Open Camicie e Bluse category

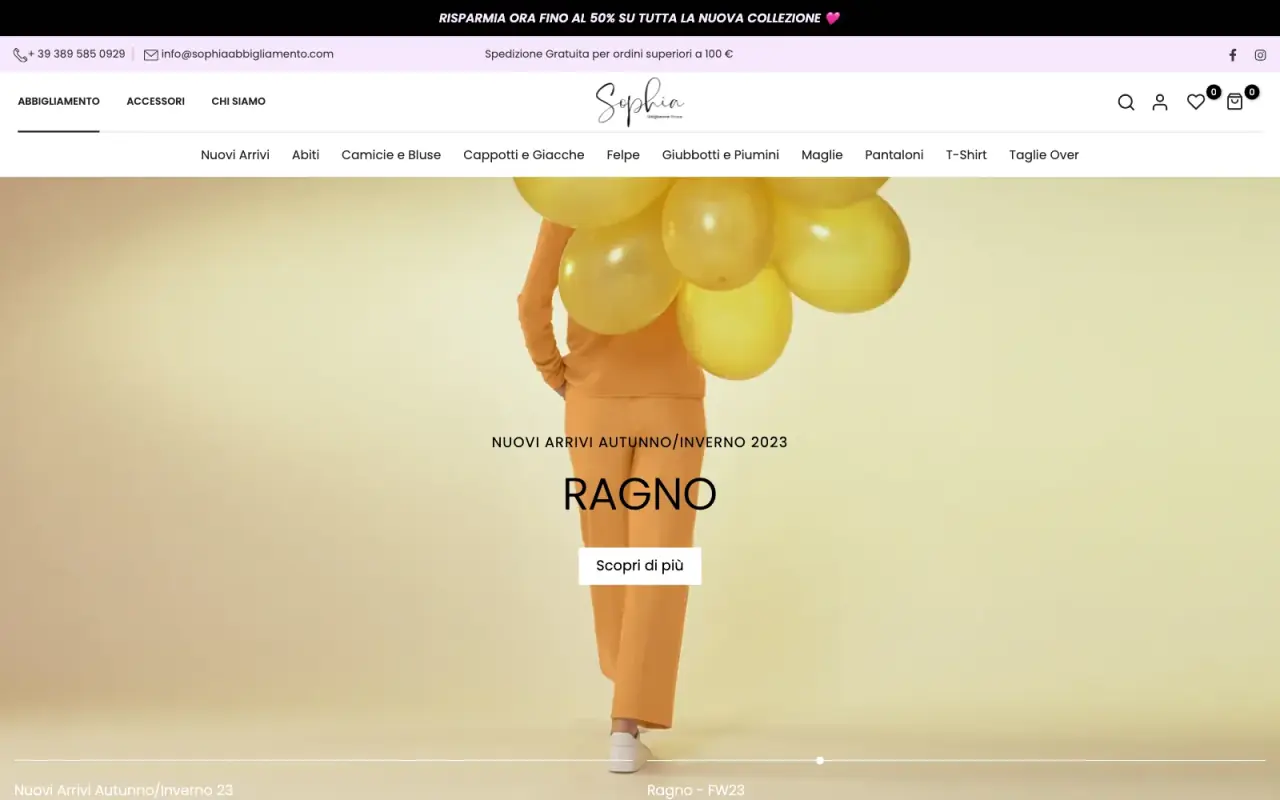[x=391, y=155]
